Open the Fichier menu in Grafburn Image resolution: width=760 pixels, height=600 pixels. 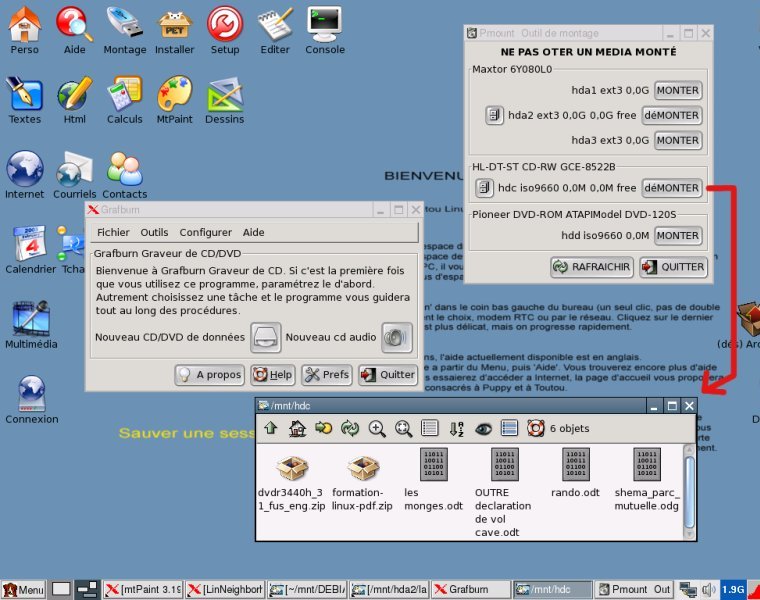[113, 232]
